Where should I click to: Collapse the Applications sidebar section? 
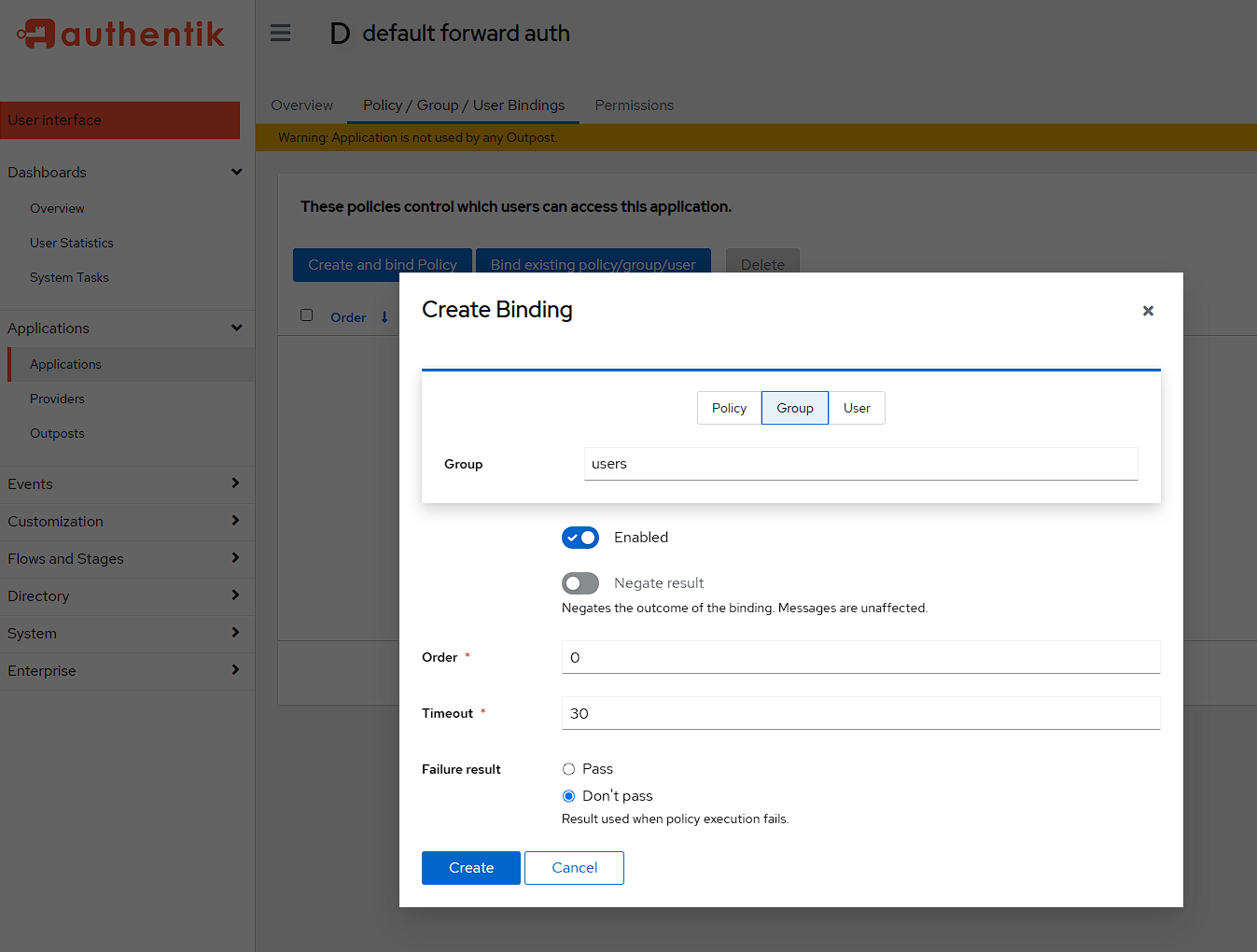(x=236, y=329)
